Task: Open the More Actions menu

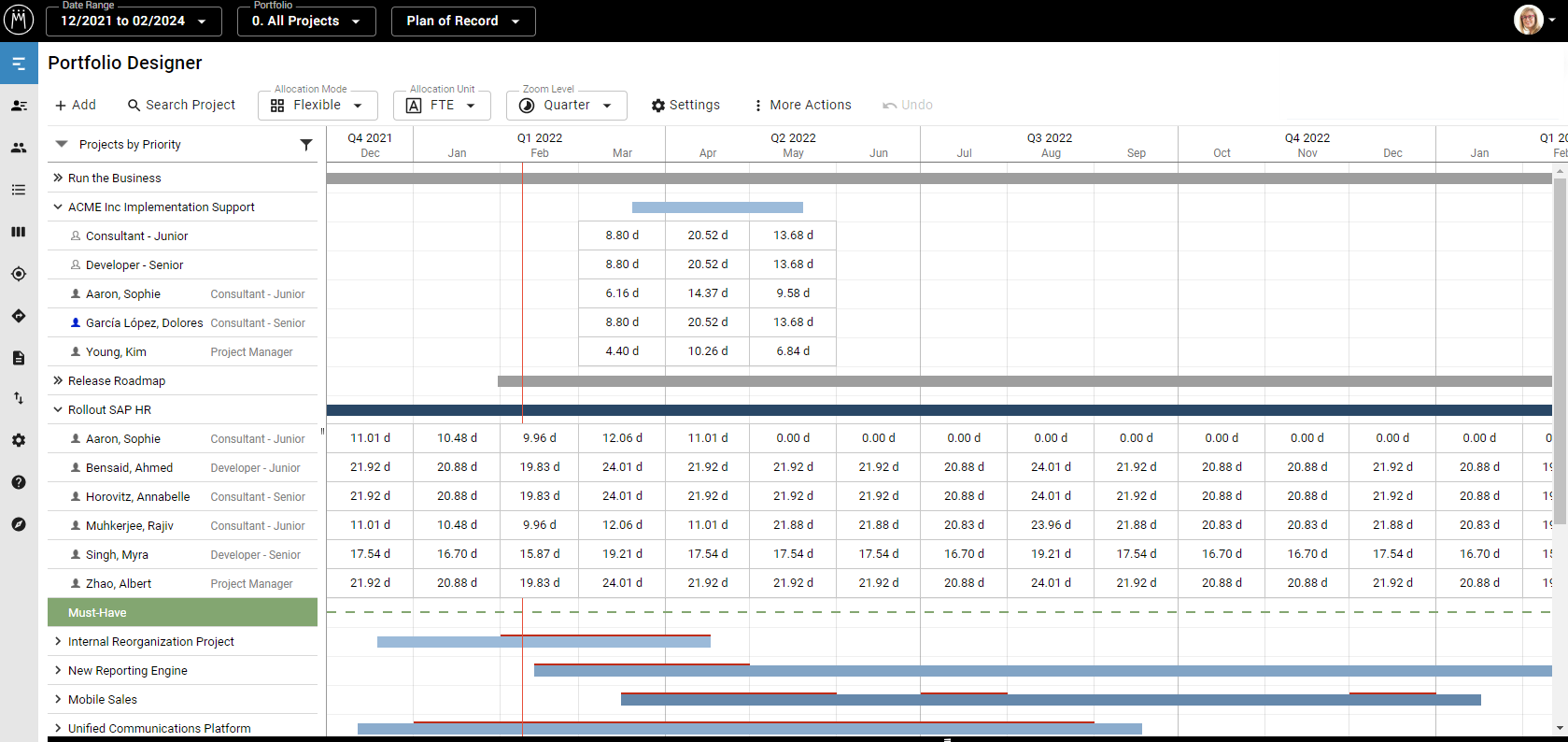Action: [x=802, y=106]
